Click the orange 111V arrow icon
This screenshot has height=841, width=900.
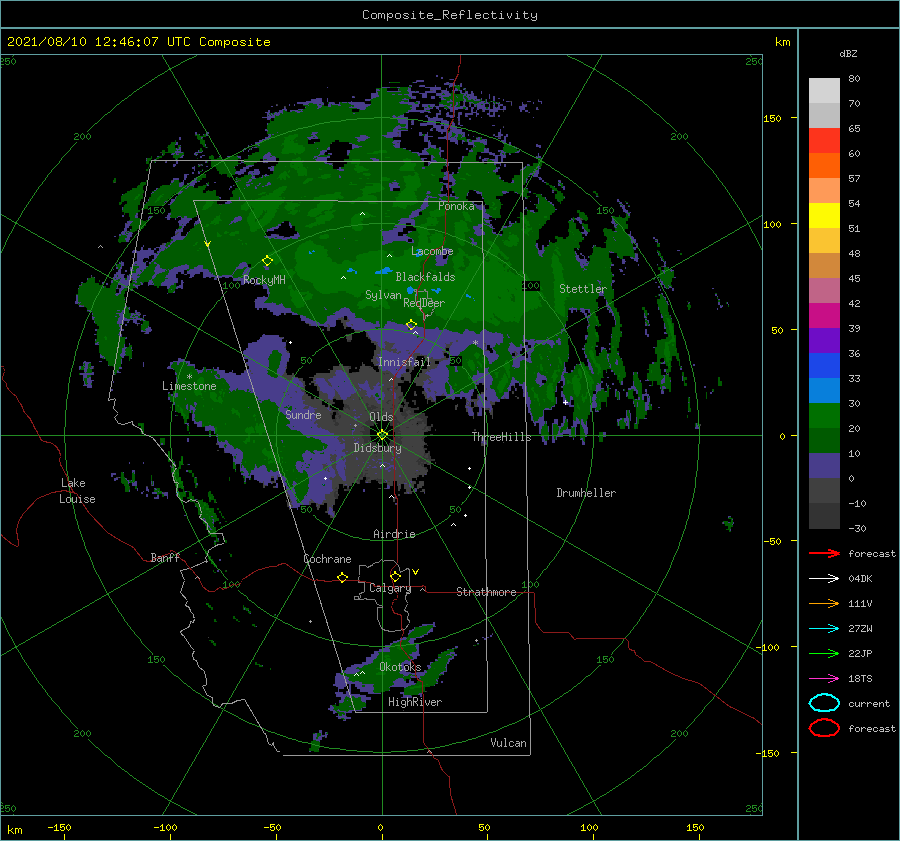(x=824, y=603)
